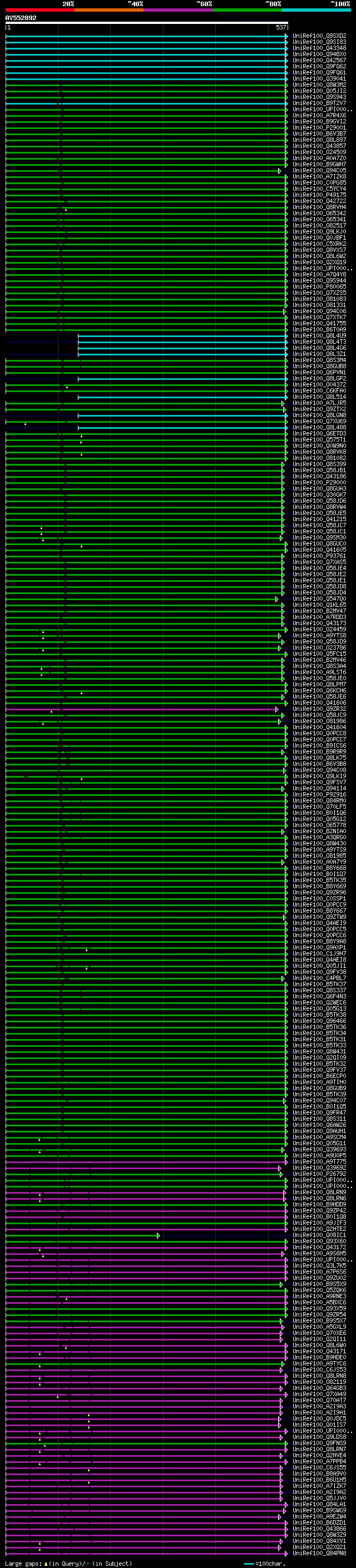Select the UniRef100_Q8L4U9 label

pyautogui.click(x=319, y=335)
